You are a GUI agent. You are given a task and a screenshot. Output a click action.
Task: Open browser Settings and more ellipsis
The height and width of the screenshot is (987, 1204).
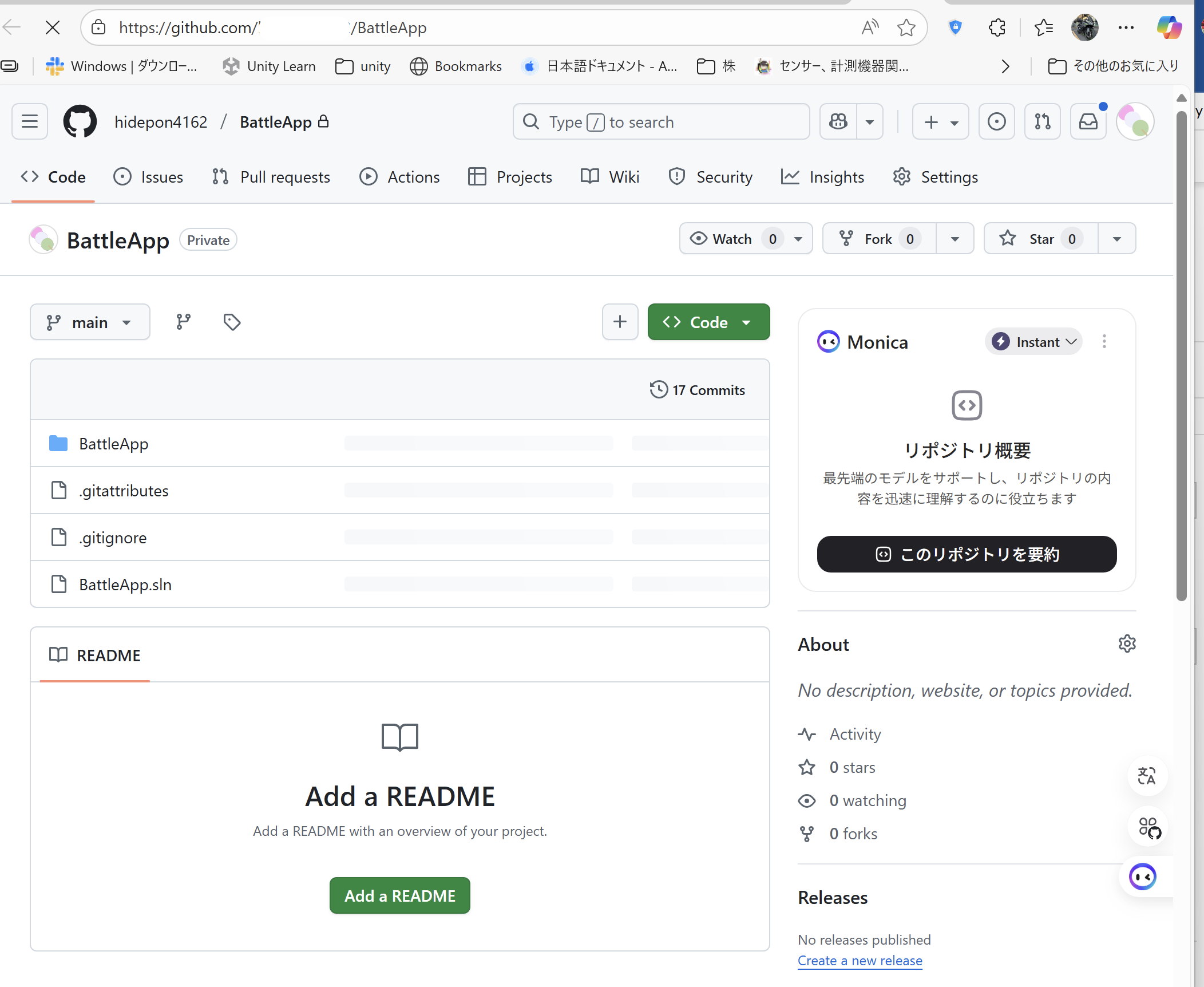point(1126,27)
